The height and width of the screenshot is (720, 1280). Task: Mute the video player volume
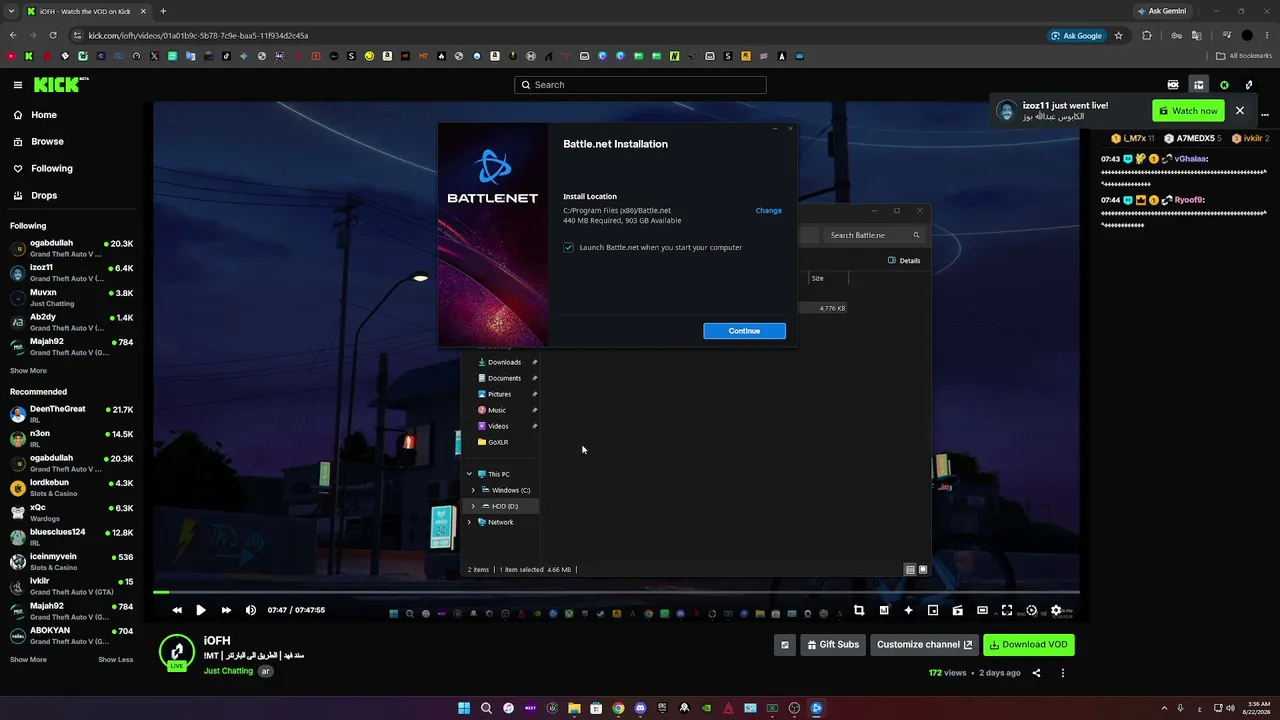pos(251,610)
